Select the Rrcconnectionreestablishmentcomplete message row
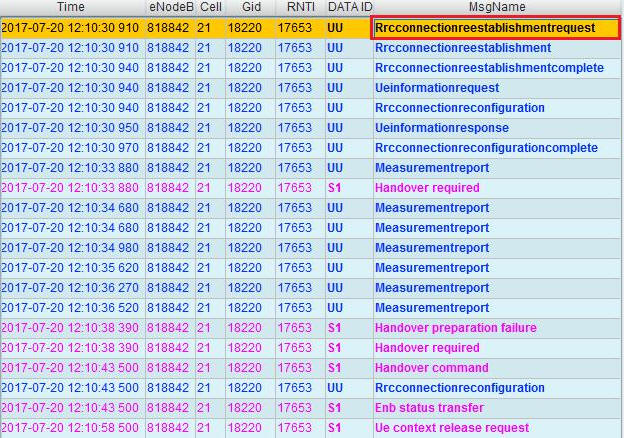Image resolution: width=624 pixels, height=438 pixels. pos(489,68)
